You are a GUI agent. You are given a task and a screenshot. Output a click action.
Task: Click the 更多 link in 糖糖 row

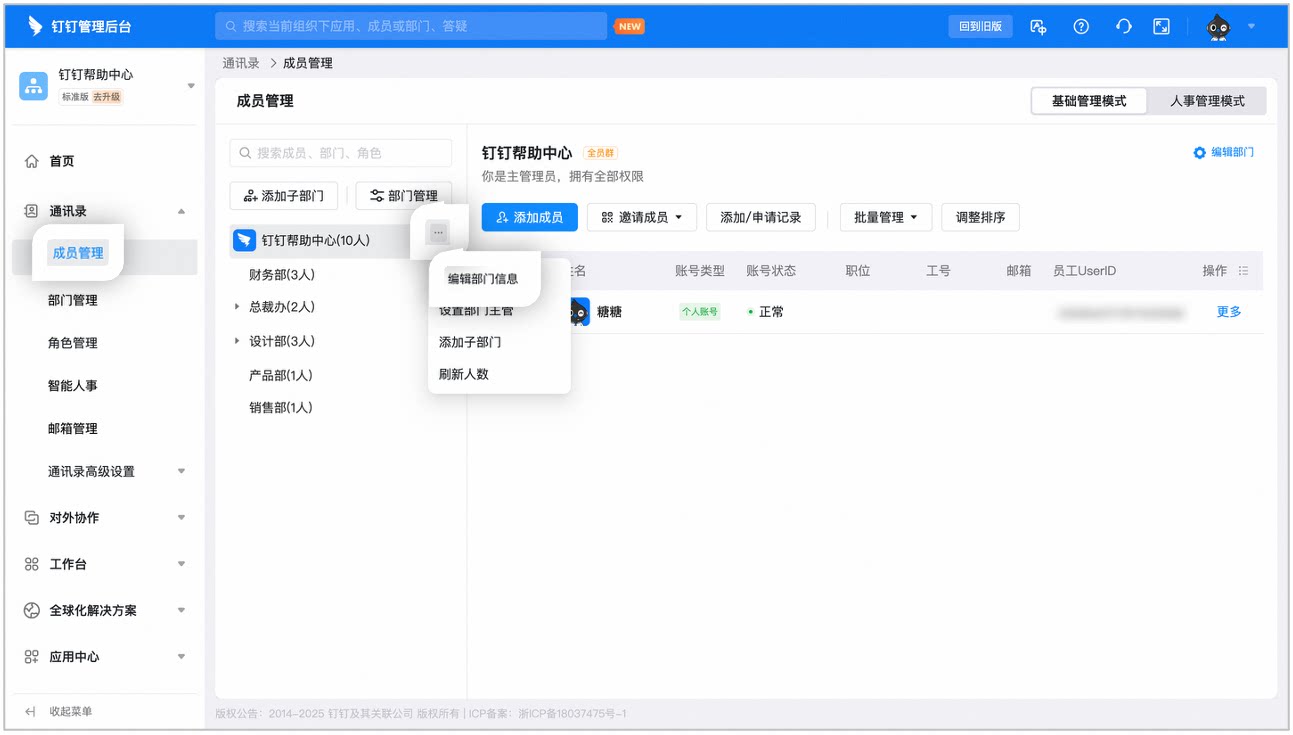1229,312
